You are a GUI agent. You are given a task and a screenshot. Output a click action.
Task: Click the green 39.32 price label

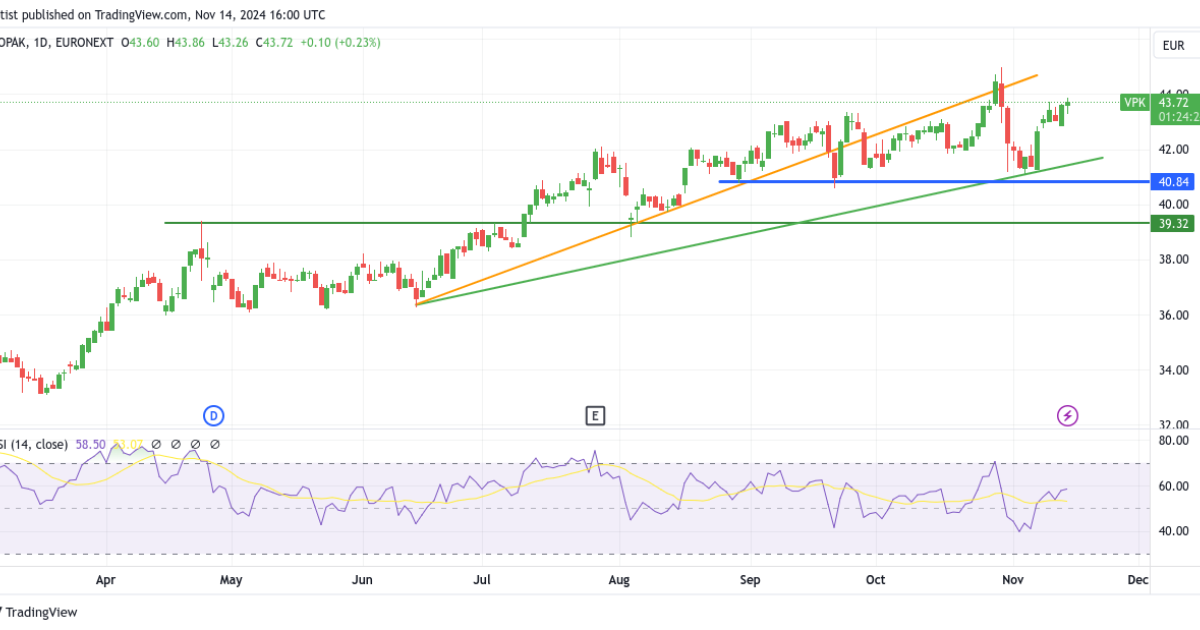coord(1172,223)
